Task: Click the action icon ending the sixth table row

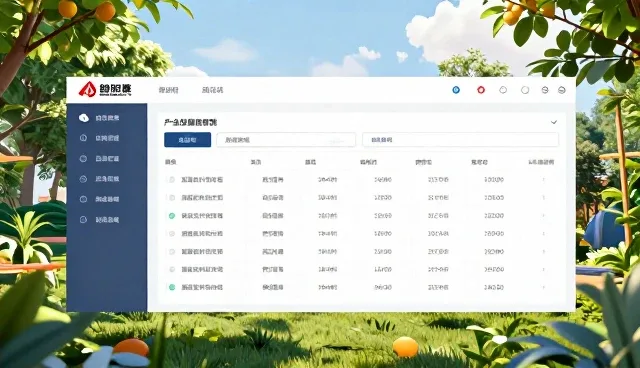Action: (543, 269)
